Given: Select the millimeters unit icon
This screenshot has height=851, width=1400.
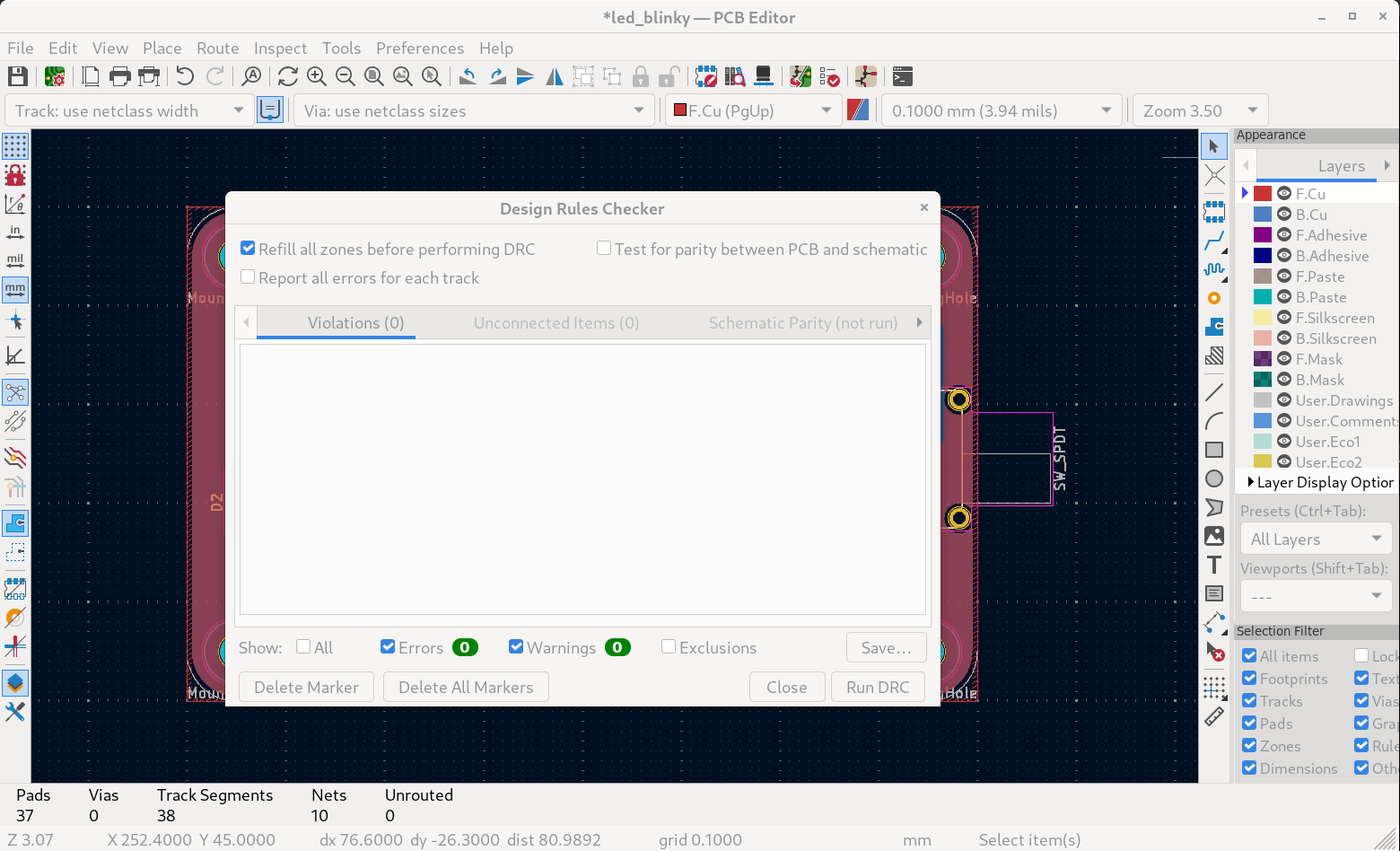Looking at the screenshot, I should point(15,289).
